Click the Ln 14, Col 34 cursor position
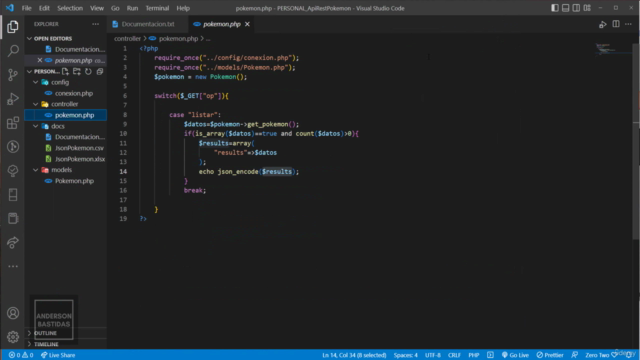 click(x=354, y=355)
